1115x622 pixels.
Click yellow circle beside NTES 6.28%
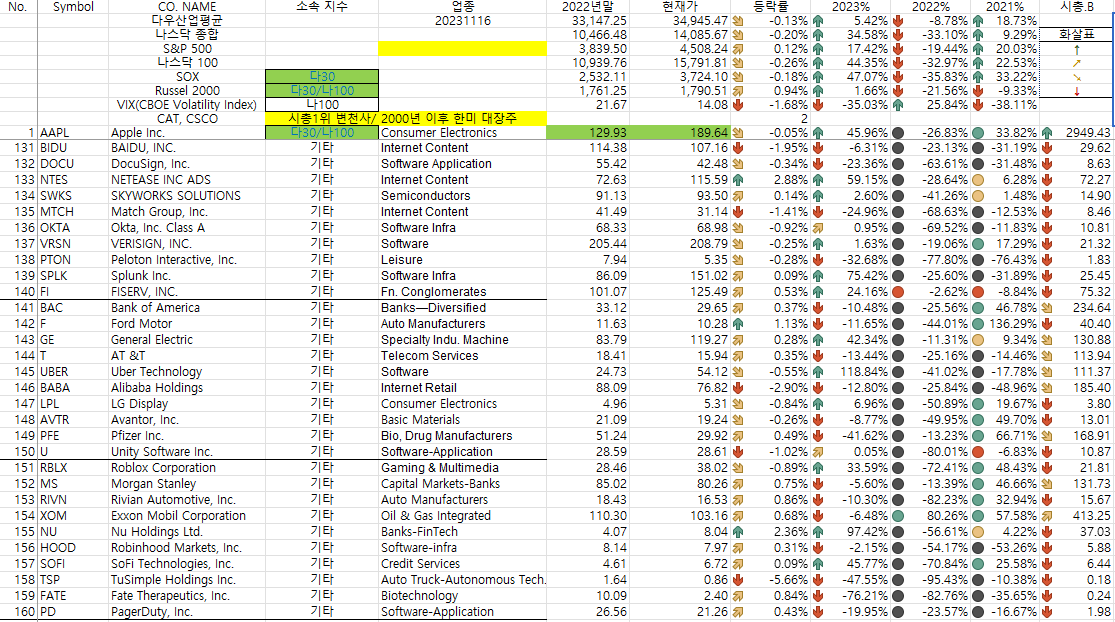[x=978, y=180]
